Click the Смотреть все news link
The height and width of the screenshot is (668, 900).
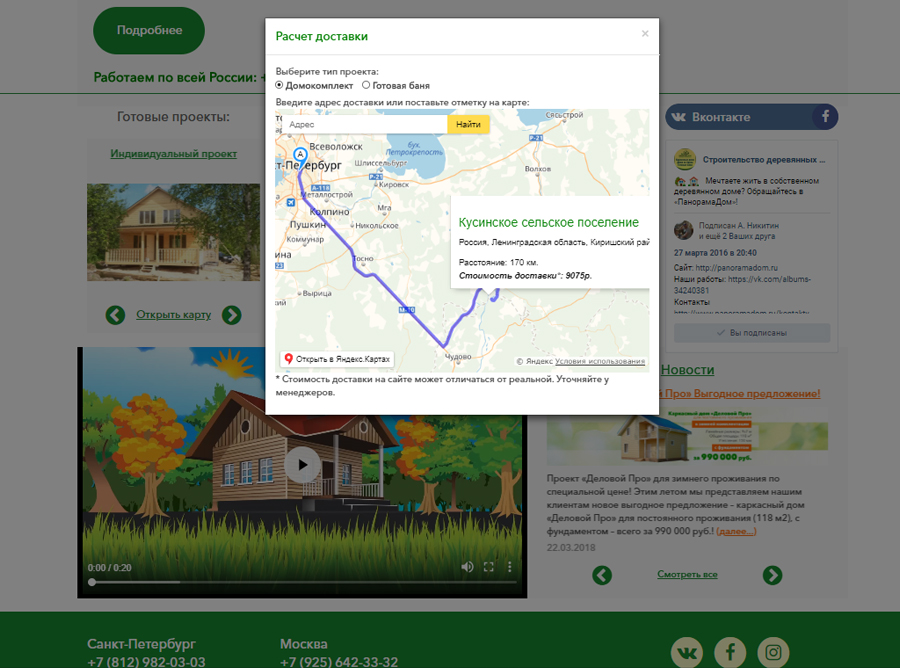pyautogui.click(x=687, y=574)
